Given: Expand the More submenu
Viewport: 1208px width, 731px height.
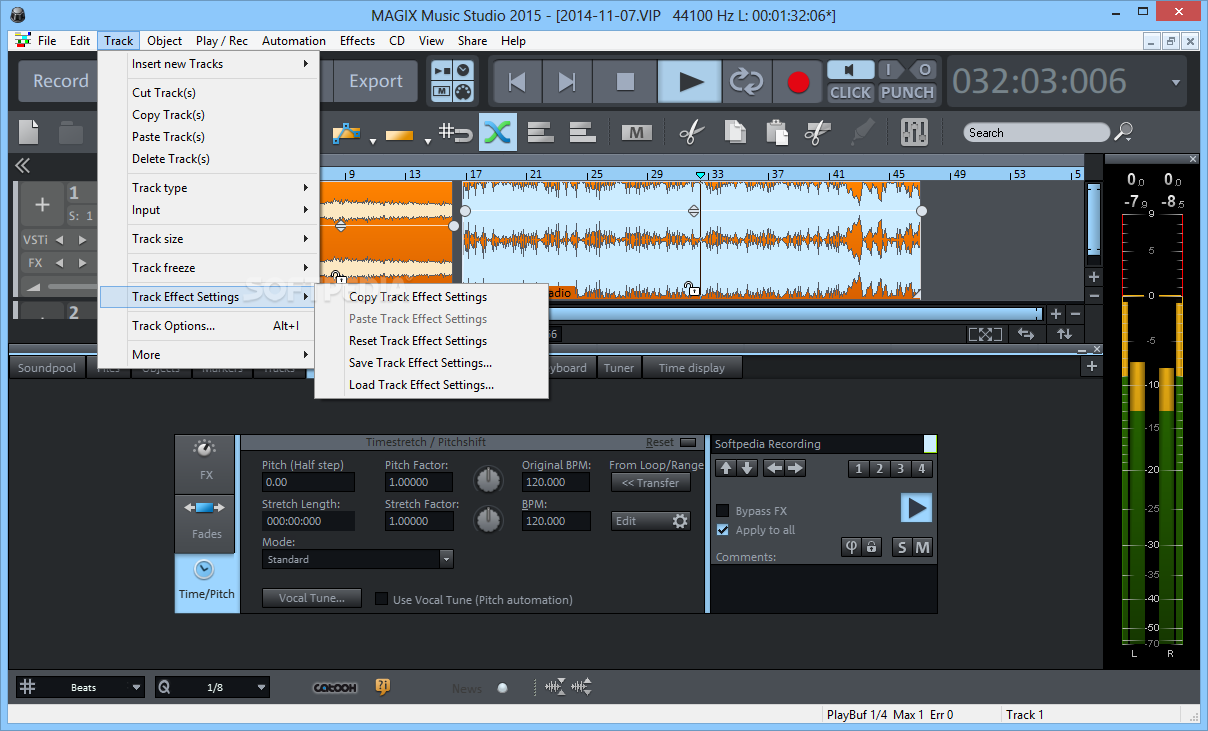Looking at the screenshot, I should click(x=209, y=355).
